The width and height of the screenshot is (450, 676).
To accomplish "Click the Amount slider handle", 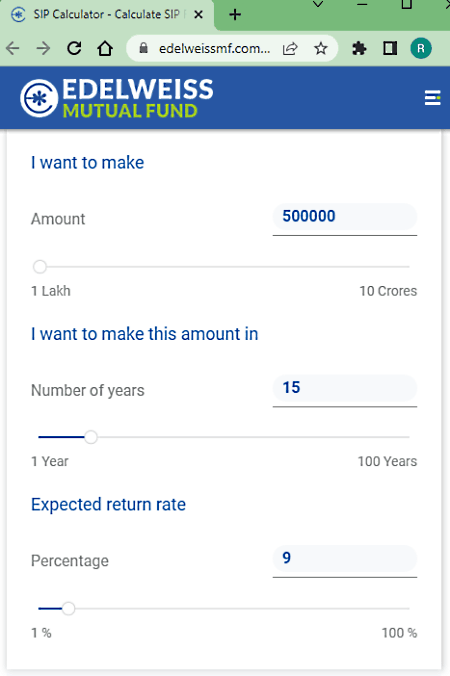I will tap(40, 267).
